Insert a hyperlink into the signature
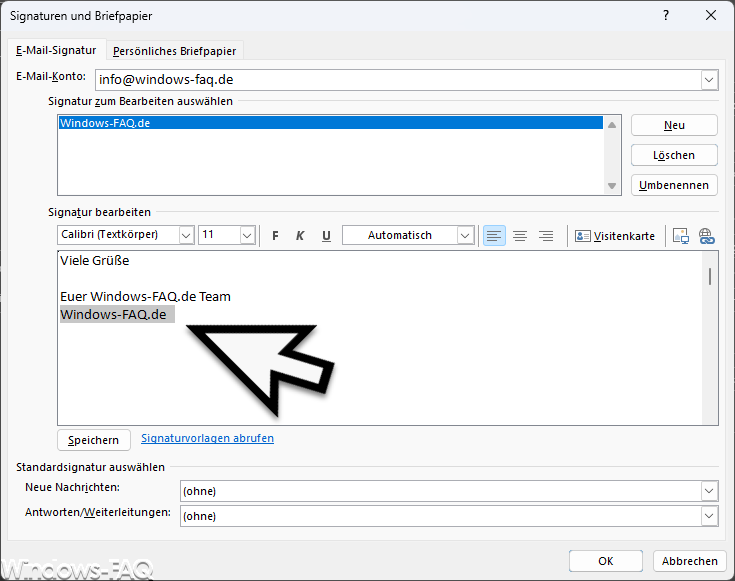 pyautogui.click(x=706, y=235)
